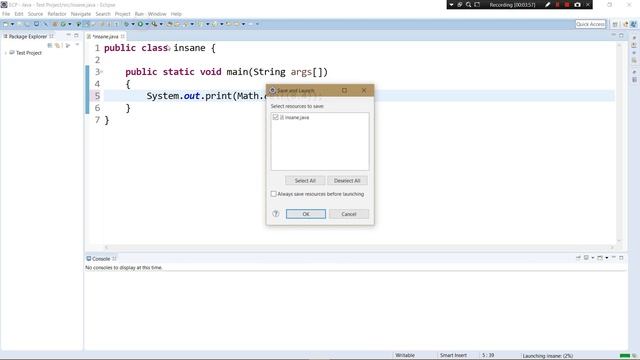Maximize the Save and Launch dialog
Image resolution: width=640 pixels, height=360 pixels.
click(344, 90)
